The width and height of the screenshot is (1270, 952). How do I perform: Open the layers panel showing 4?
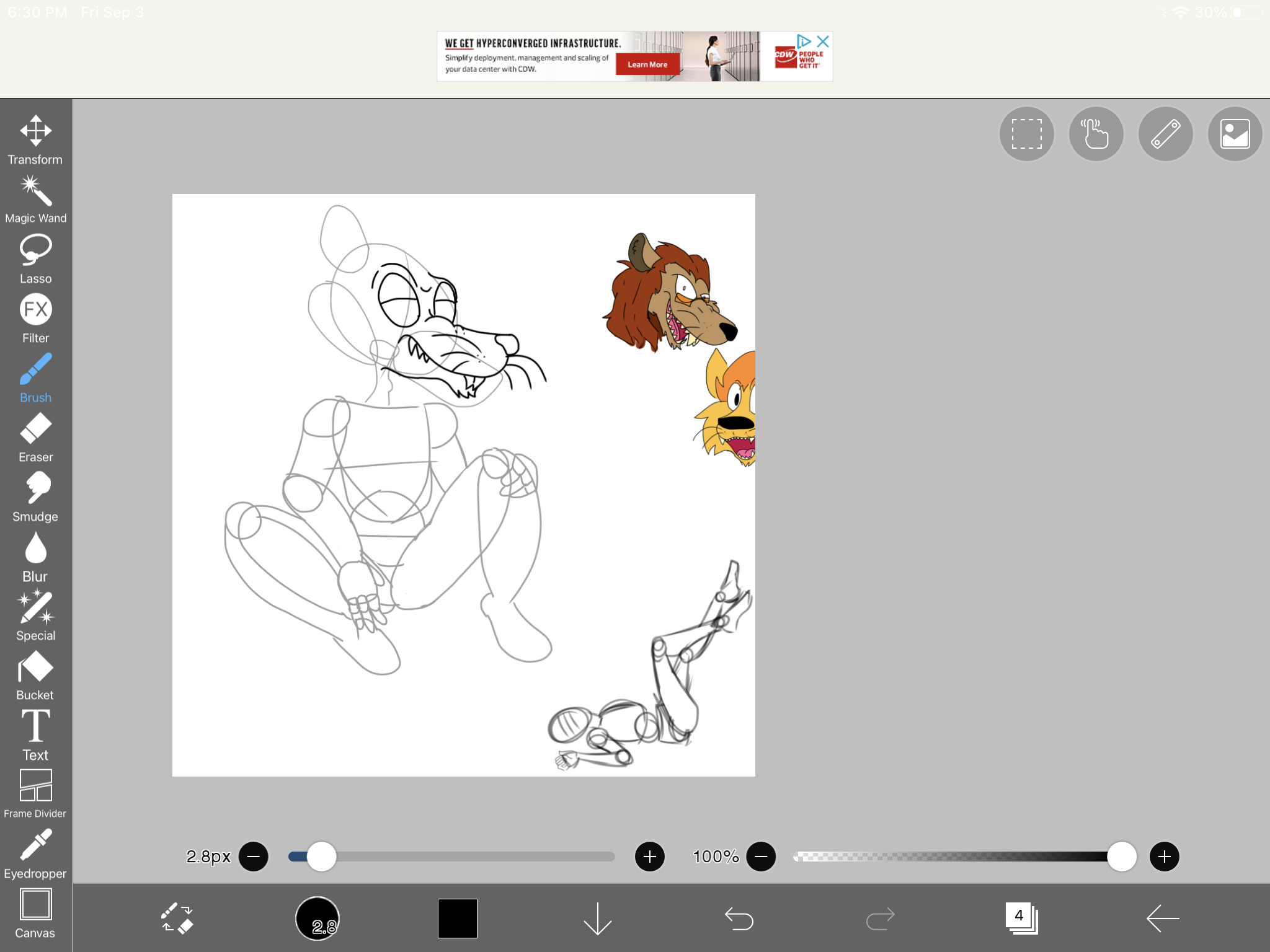click(1021, 918)
